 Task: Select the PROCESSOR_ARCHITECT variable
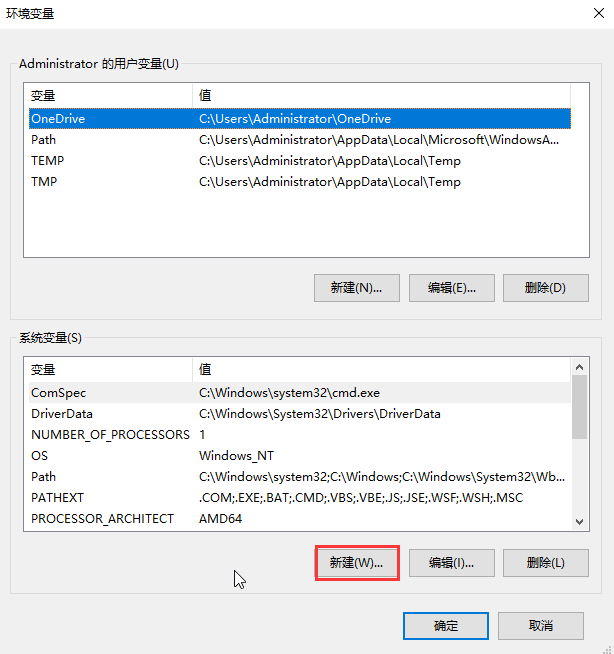tap(299, 518)
